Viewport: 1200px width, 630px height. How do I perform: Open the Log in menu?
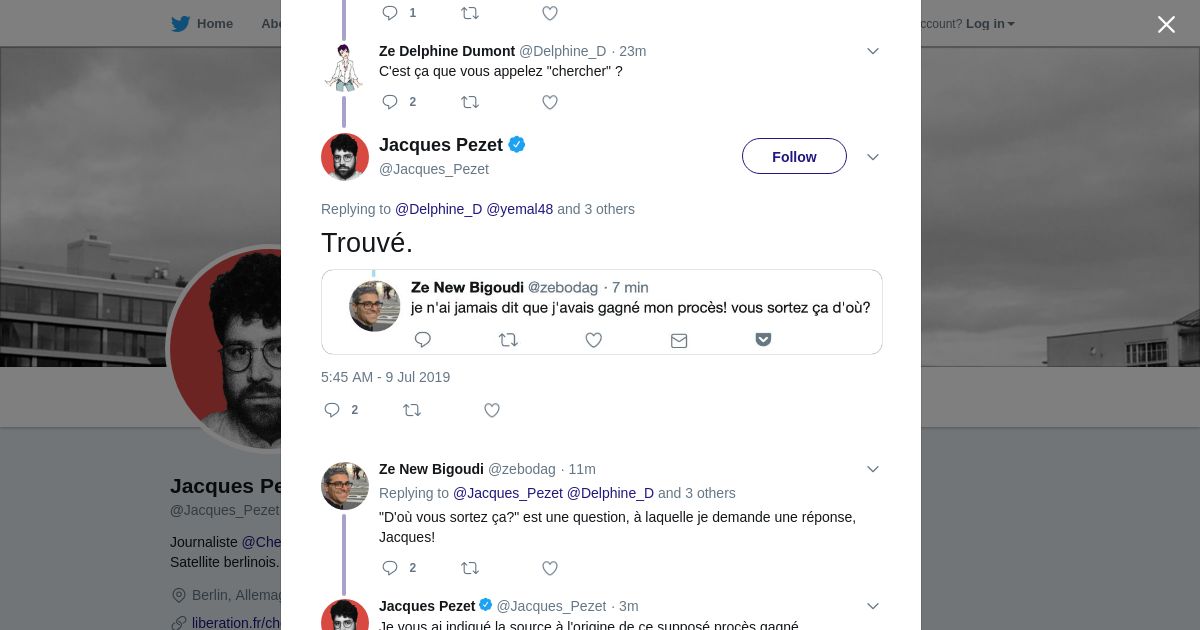(989, 24)
